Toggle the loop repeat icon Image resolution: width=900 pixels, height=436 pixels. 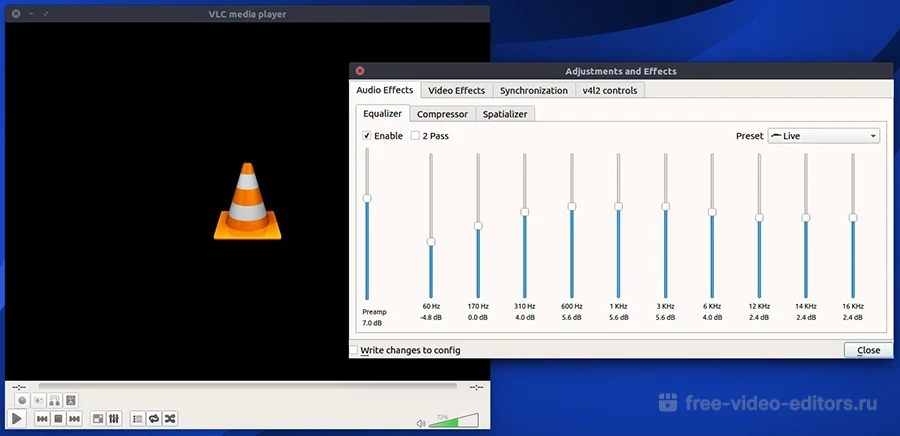(155, 418)
